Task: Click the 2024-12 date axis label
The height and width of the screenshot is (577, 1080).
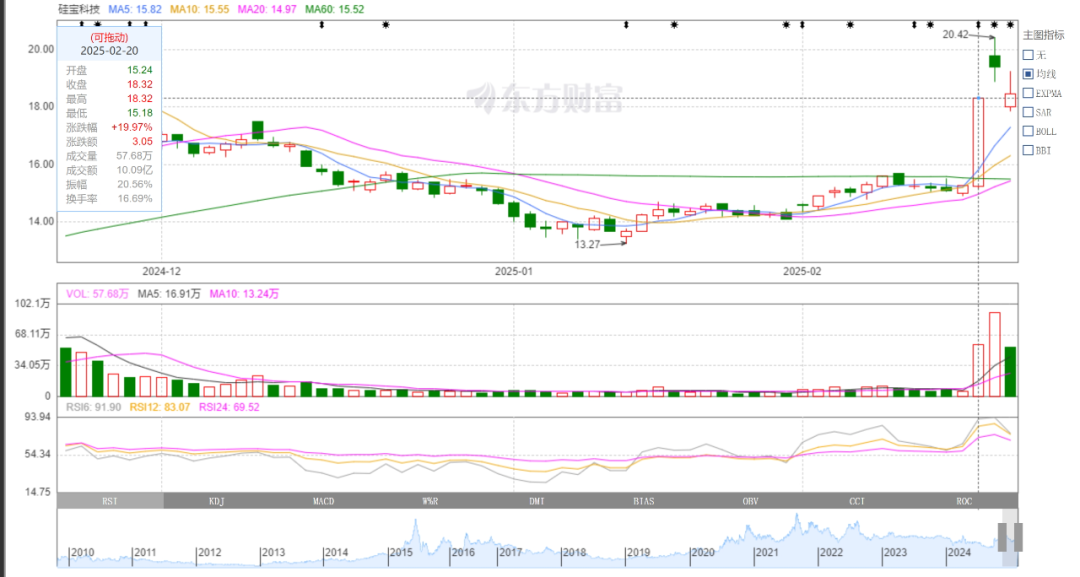Action: (x=162, y=271)
